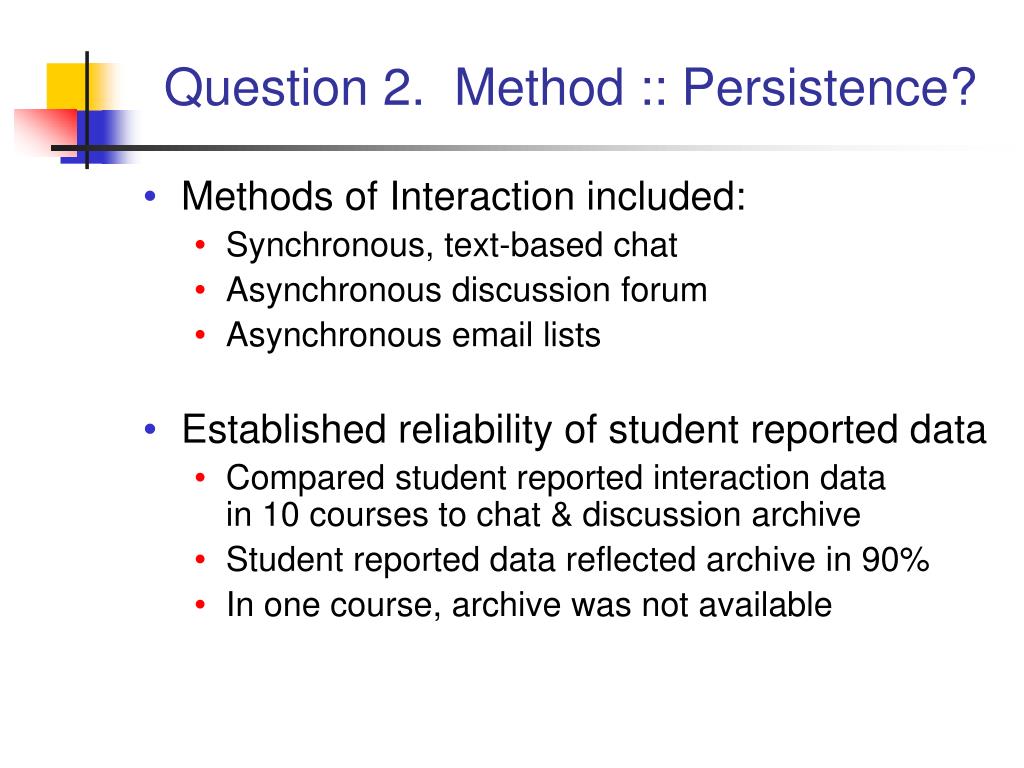Select the 'Methods of Interaction included:' heading
This screenshot has height=768, width=1024.
pos(463,197)
